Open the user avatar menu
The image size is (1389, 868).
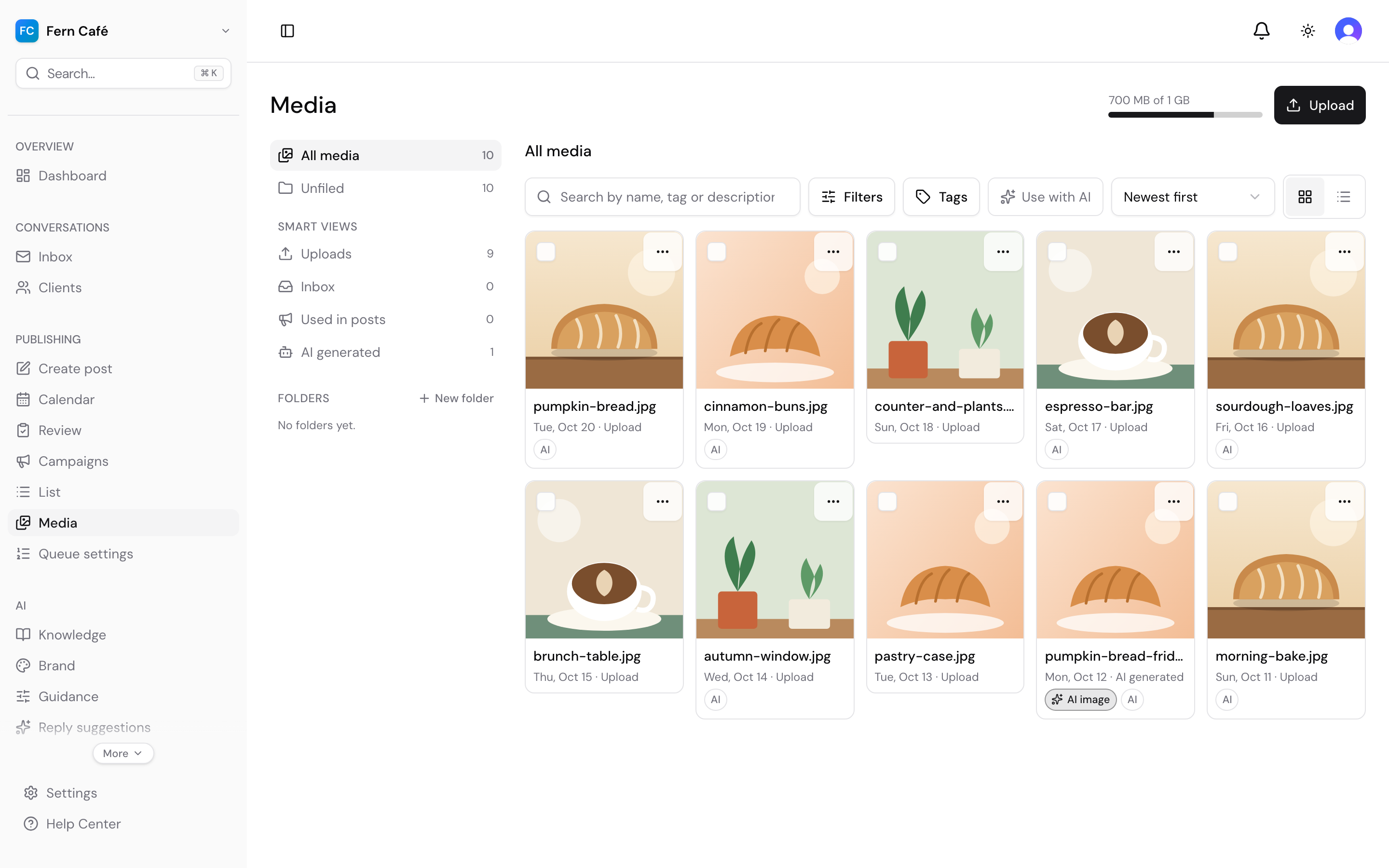pos(1348,31)
